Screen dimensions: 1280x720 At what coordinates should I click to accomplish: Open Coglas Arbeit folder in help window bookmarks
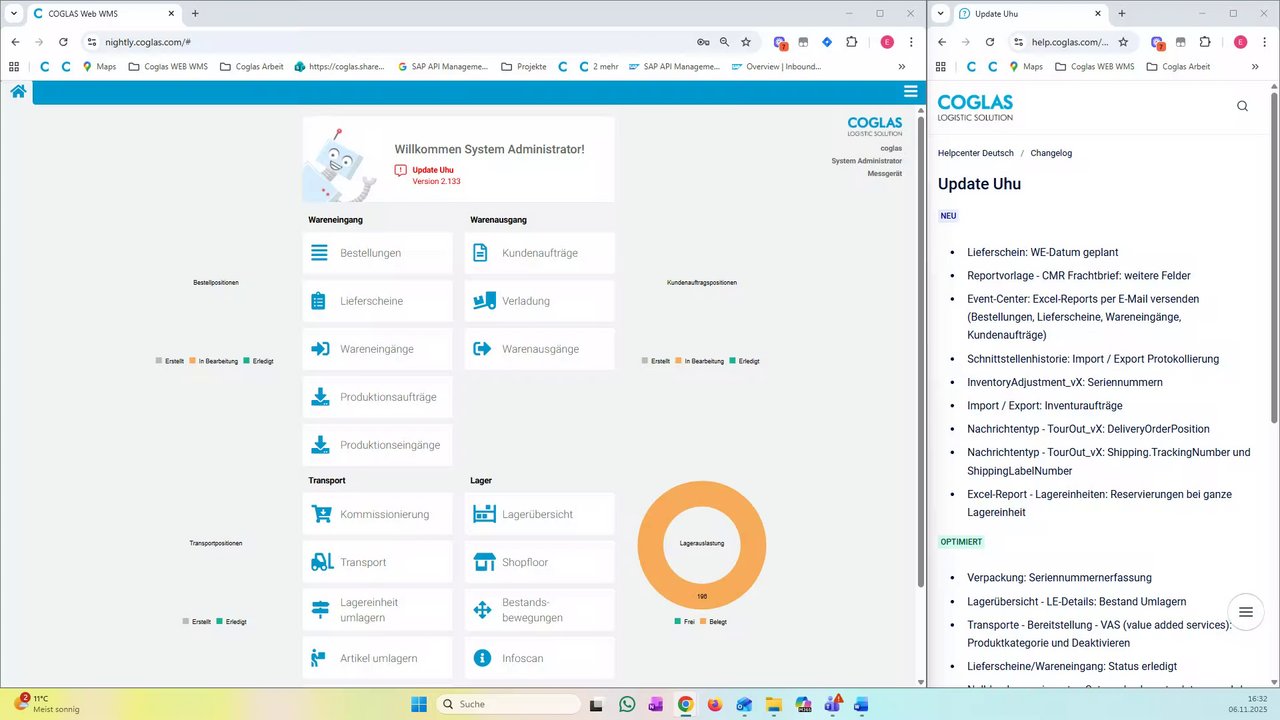click(1178, 67)
